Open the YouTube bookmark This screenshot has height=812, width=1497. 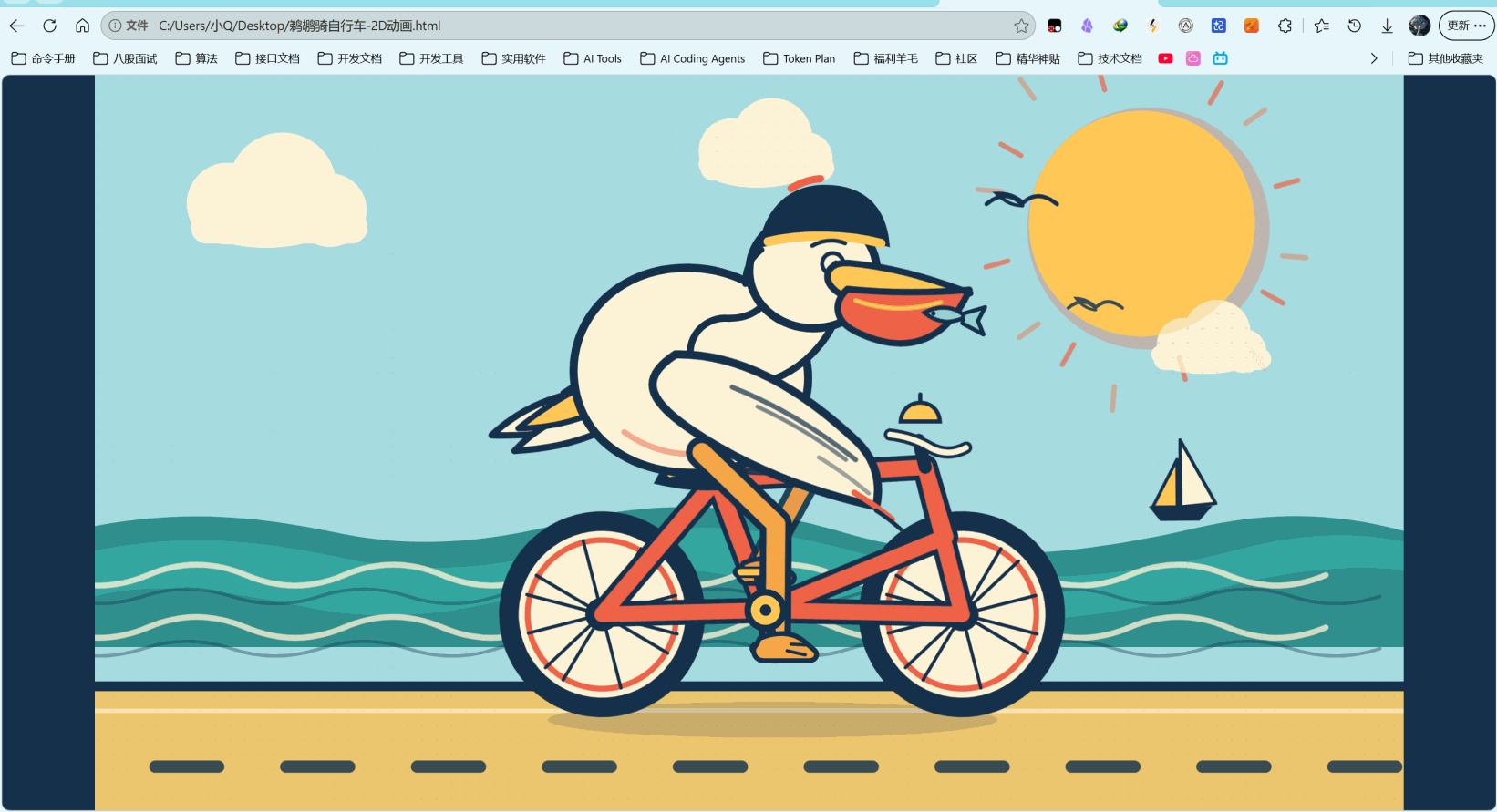point(1165,58)
